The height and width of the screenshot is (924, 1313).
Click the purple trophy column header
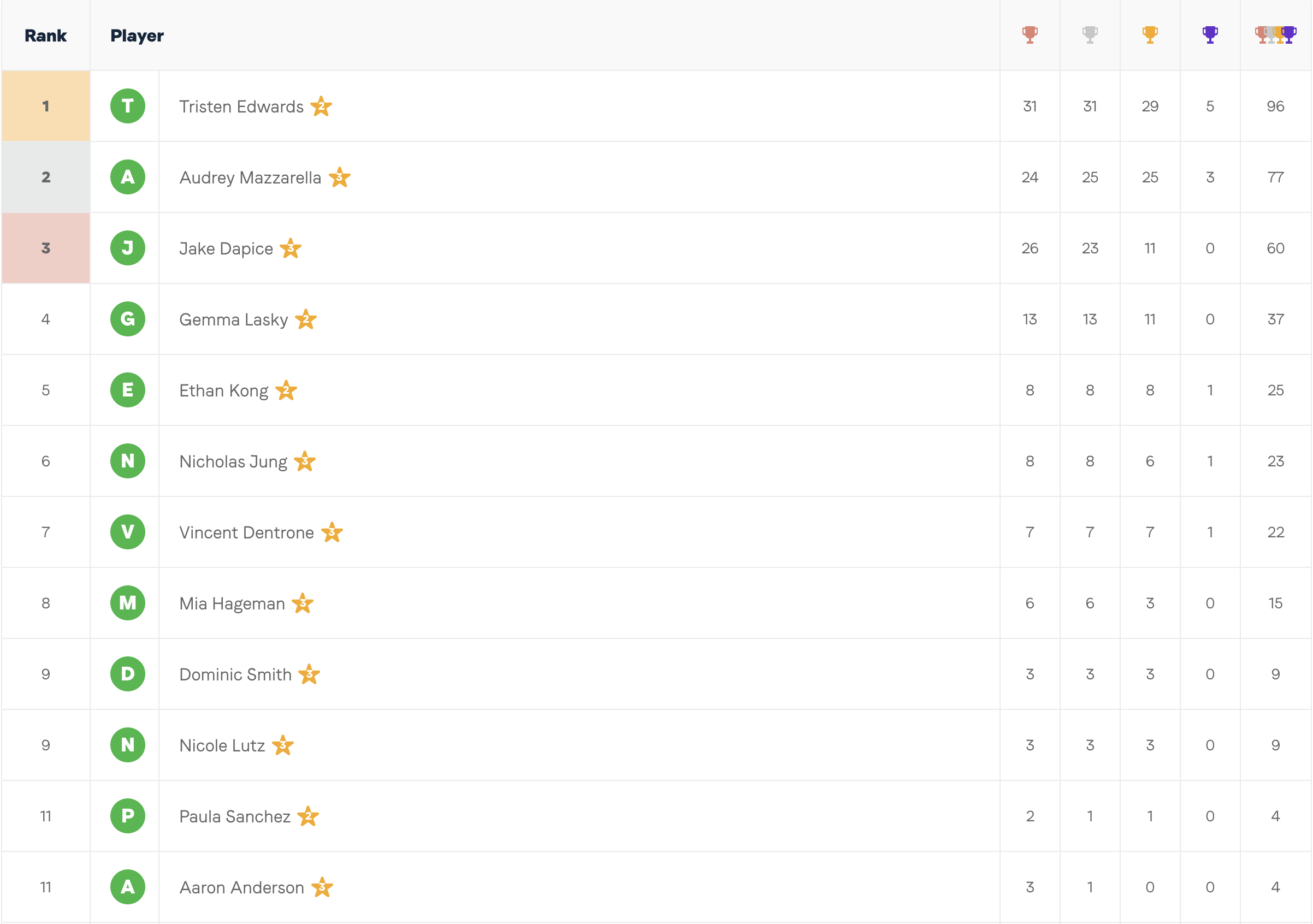click(x=1209, y=35)
